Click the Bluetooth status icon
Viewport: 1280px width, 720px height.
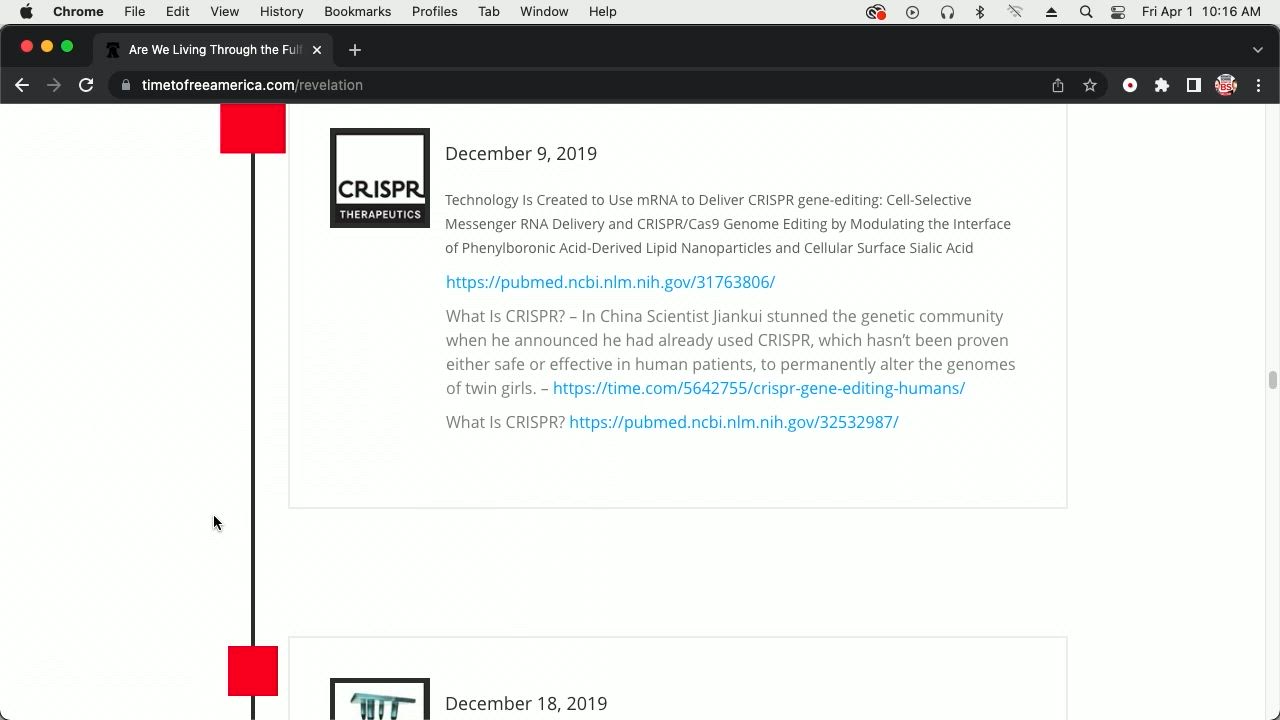pyautogui.click(x=980, y=12)
